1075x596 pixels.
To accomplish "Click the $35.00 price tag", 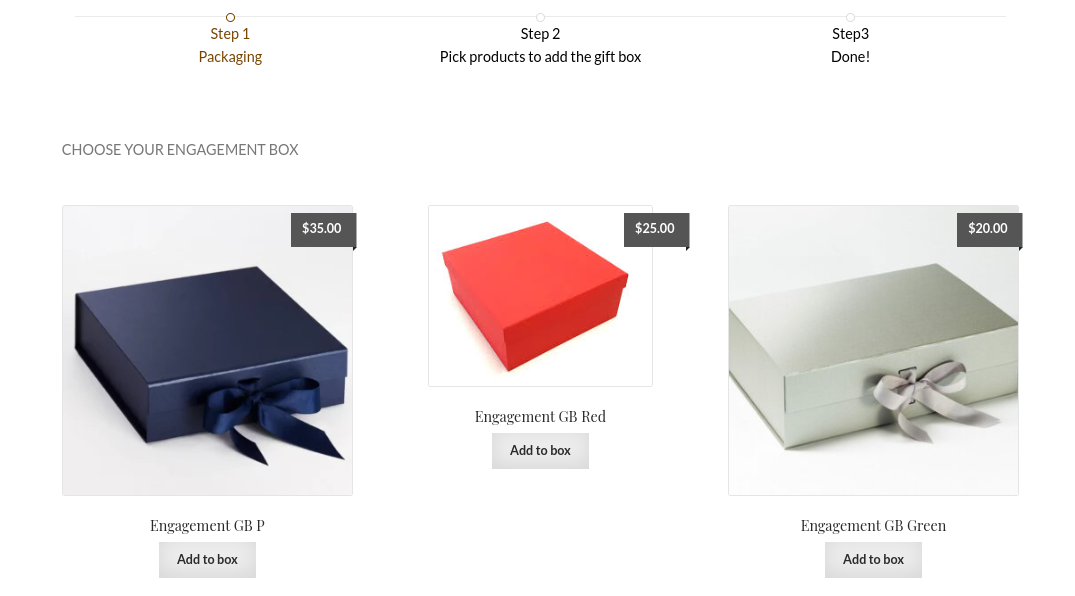I will tap(321, 229).
